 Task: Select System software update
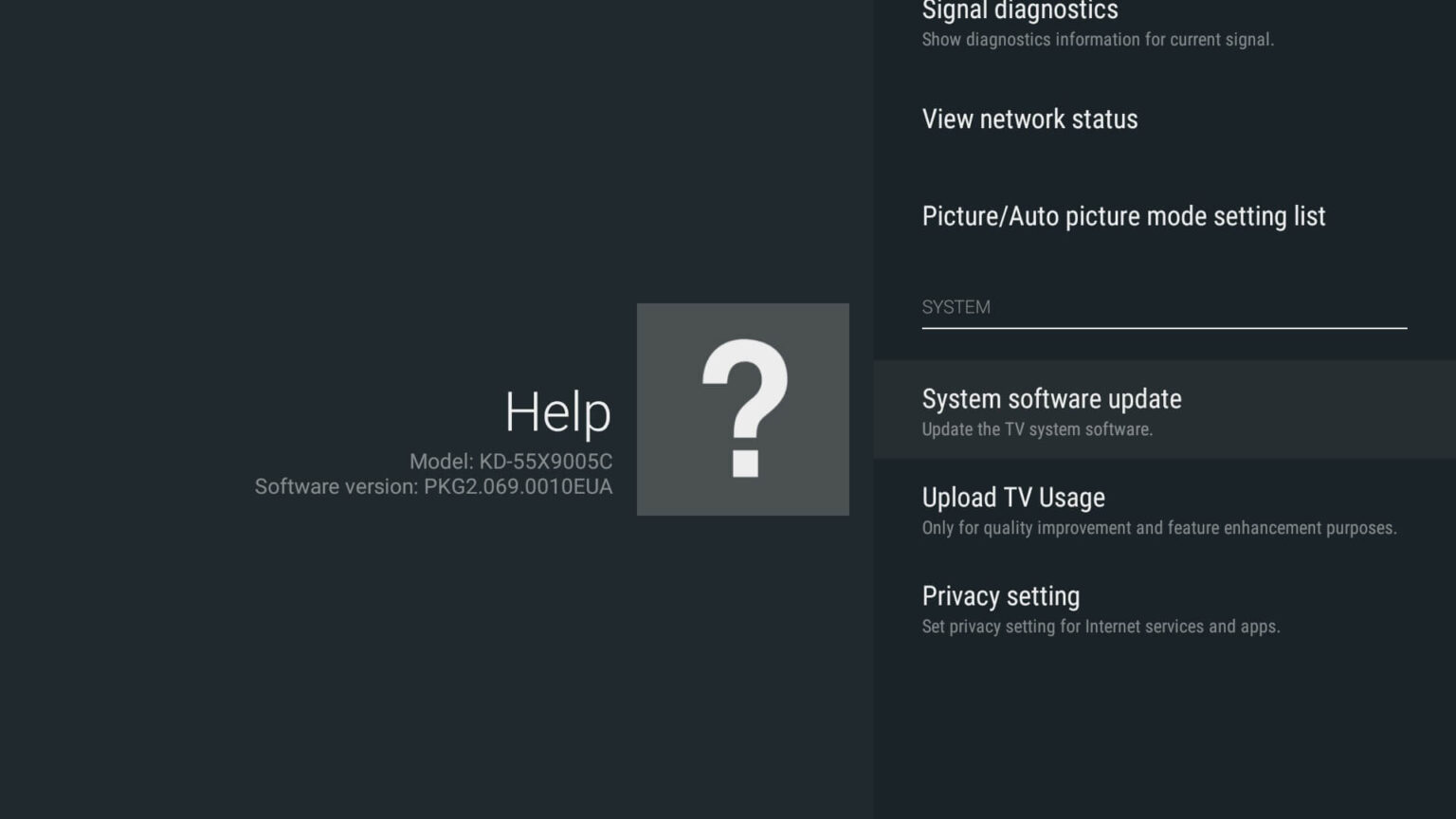tap(1052, 399)
